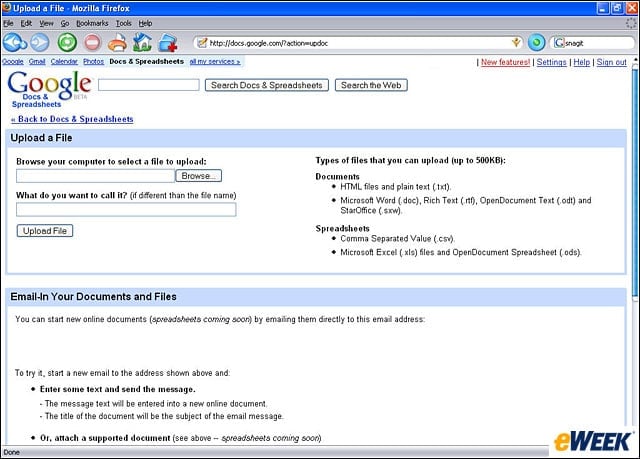This screenshot has height=459, width=640.
Task: Click the 'Spreadsheets' file type heading
Action: click(342, 228)
